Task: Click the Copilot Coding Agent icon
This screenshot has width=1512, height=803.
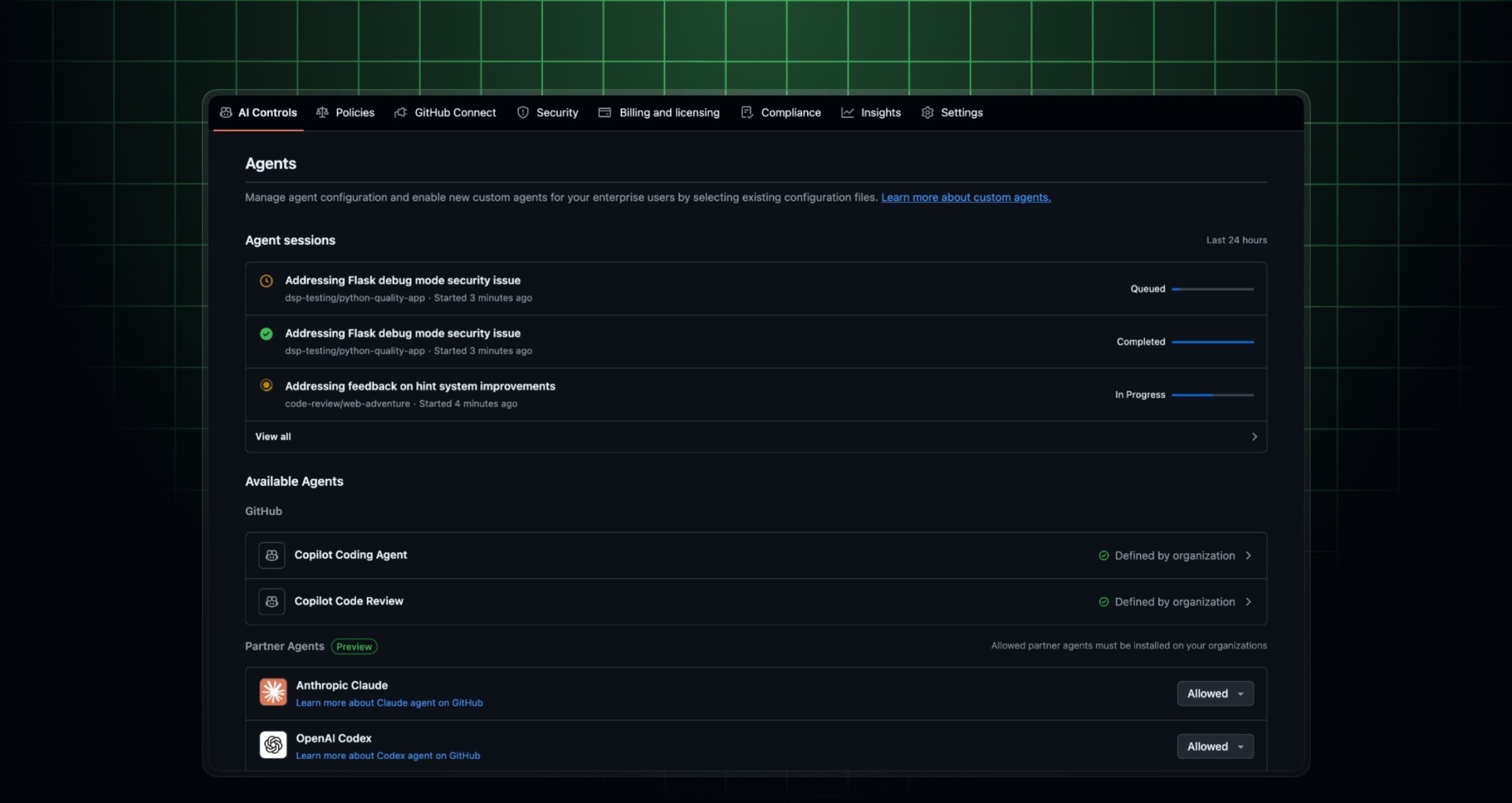Action: pos(272,555)
